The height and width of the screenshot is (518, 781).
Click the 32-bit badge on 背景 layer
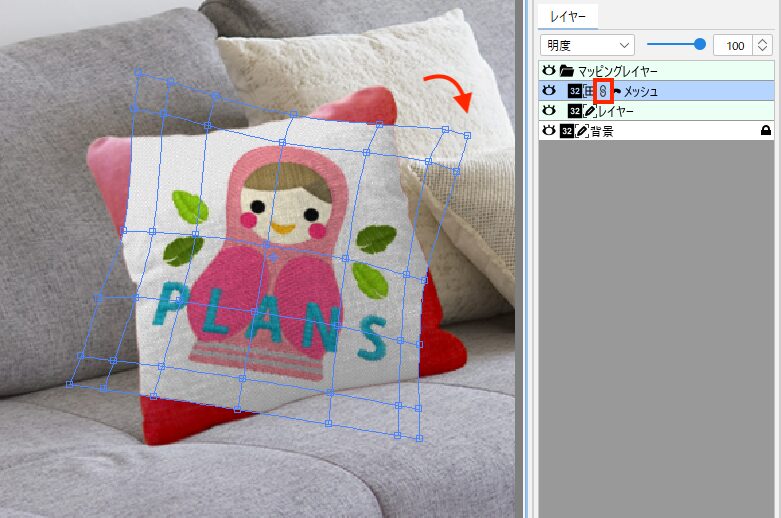pos(567,131)
